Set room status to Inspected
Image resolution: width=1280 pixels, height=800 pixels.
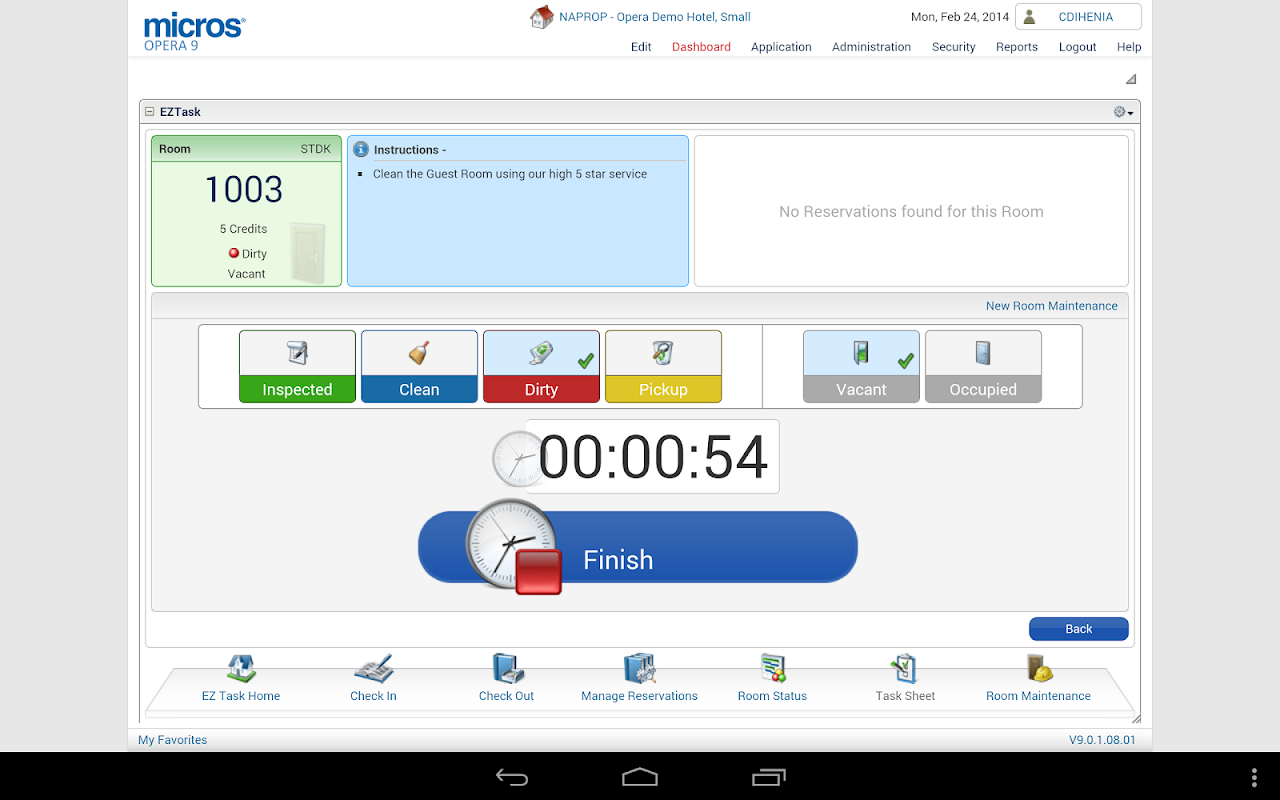tap(297, 366)
